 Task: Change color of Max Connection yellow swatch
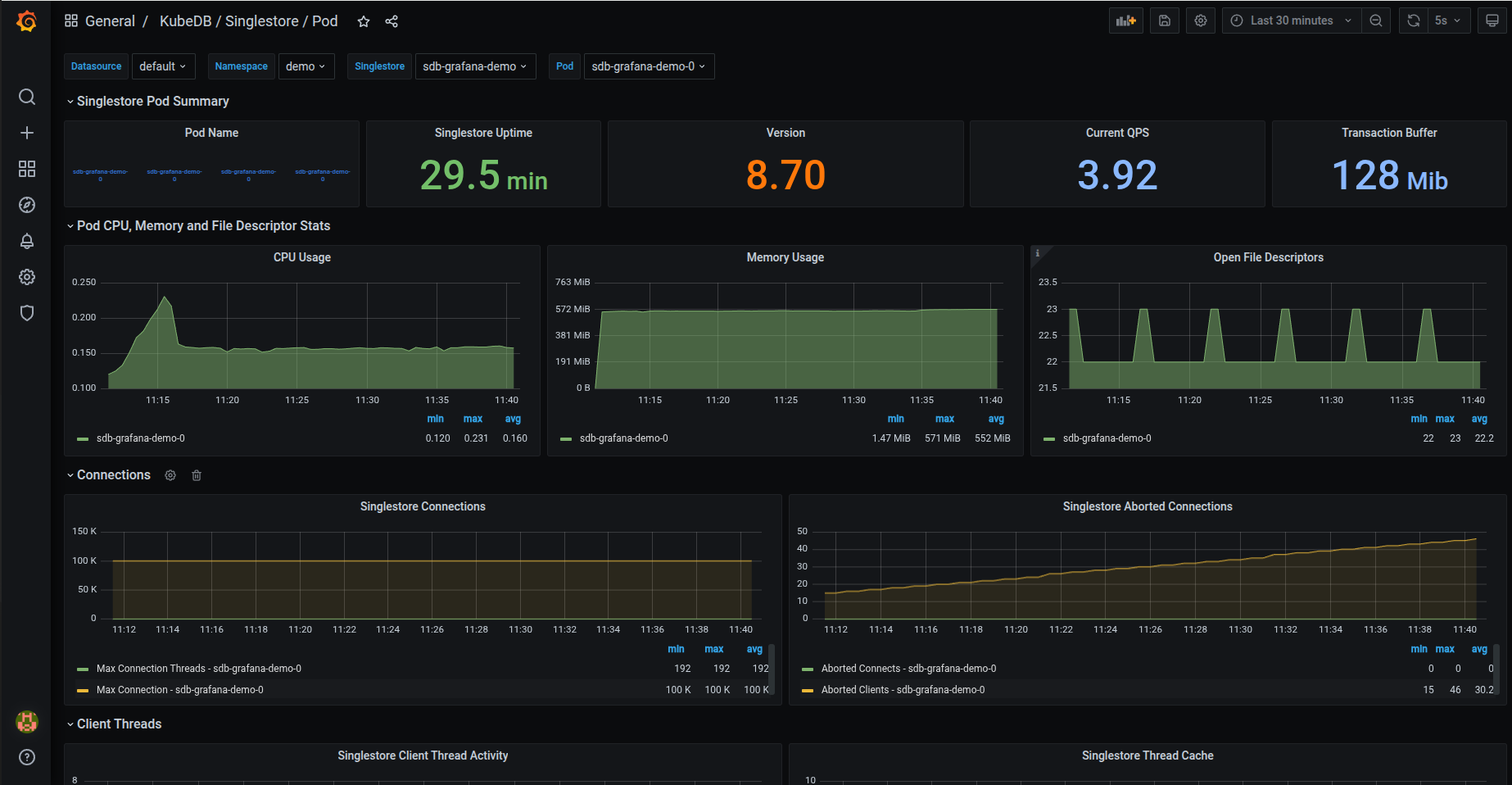83,691
